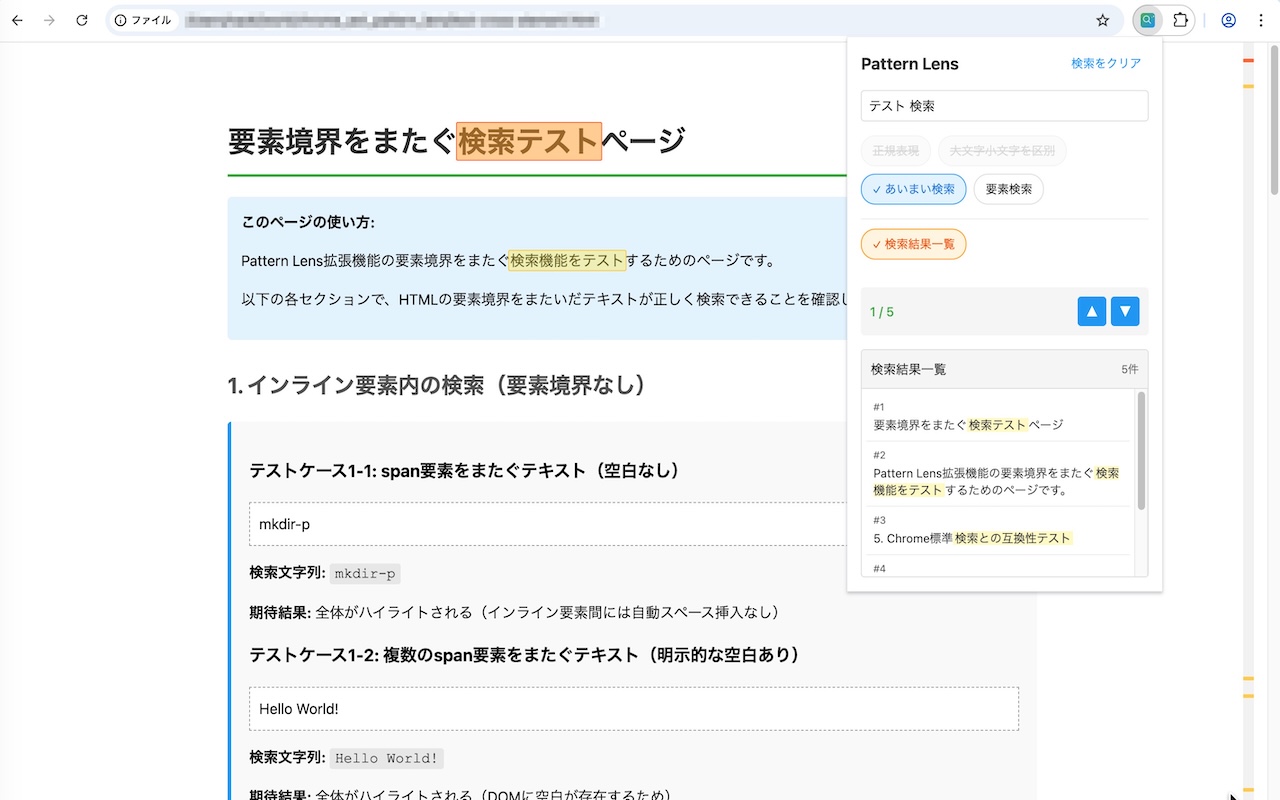1280x800 pixels.
Task: Toggle the あいまい検索 option off
Action: [913, 189]
